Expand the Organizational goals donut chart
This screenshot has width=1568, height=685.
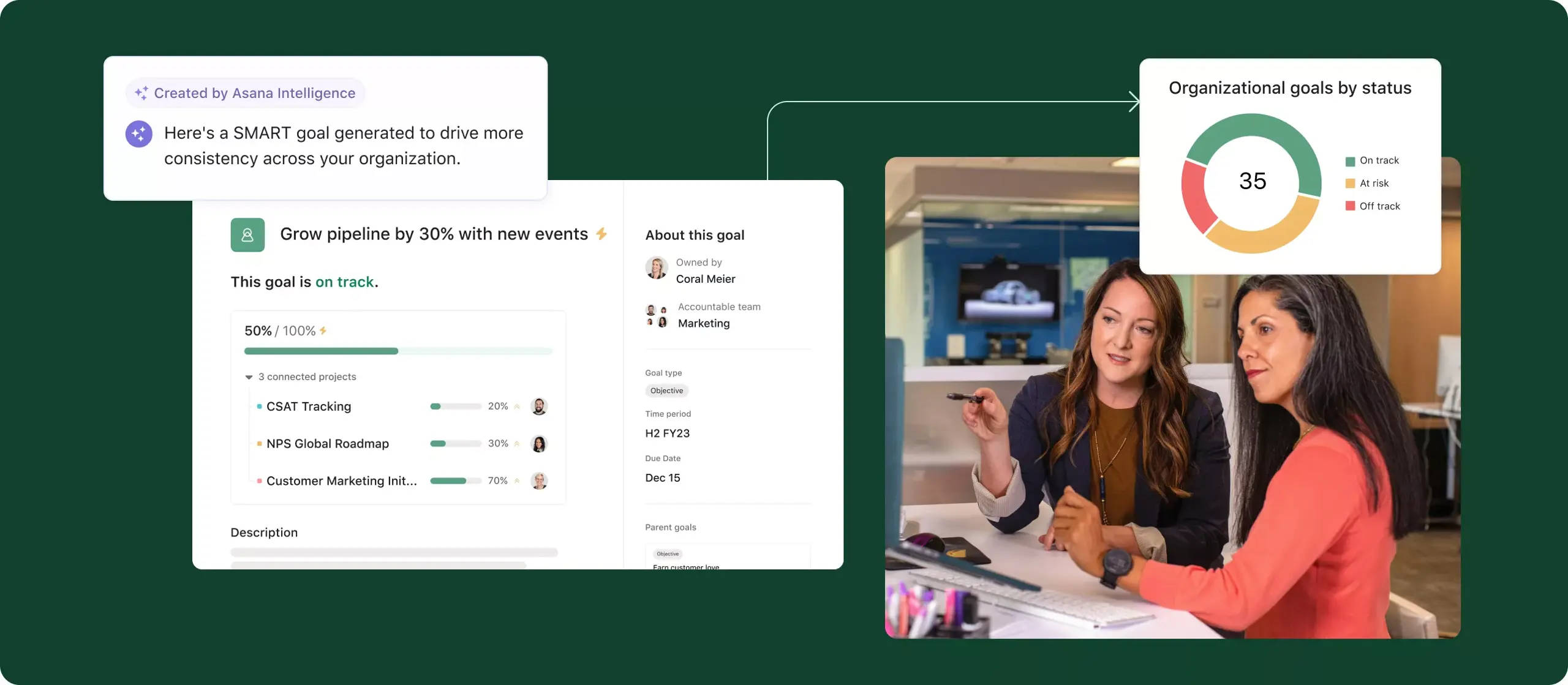click(1252, 181)
